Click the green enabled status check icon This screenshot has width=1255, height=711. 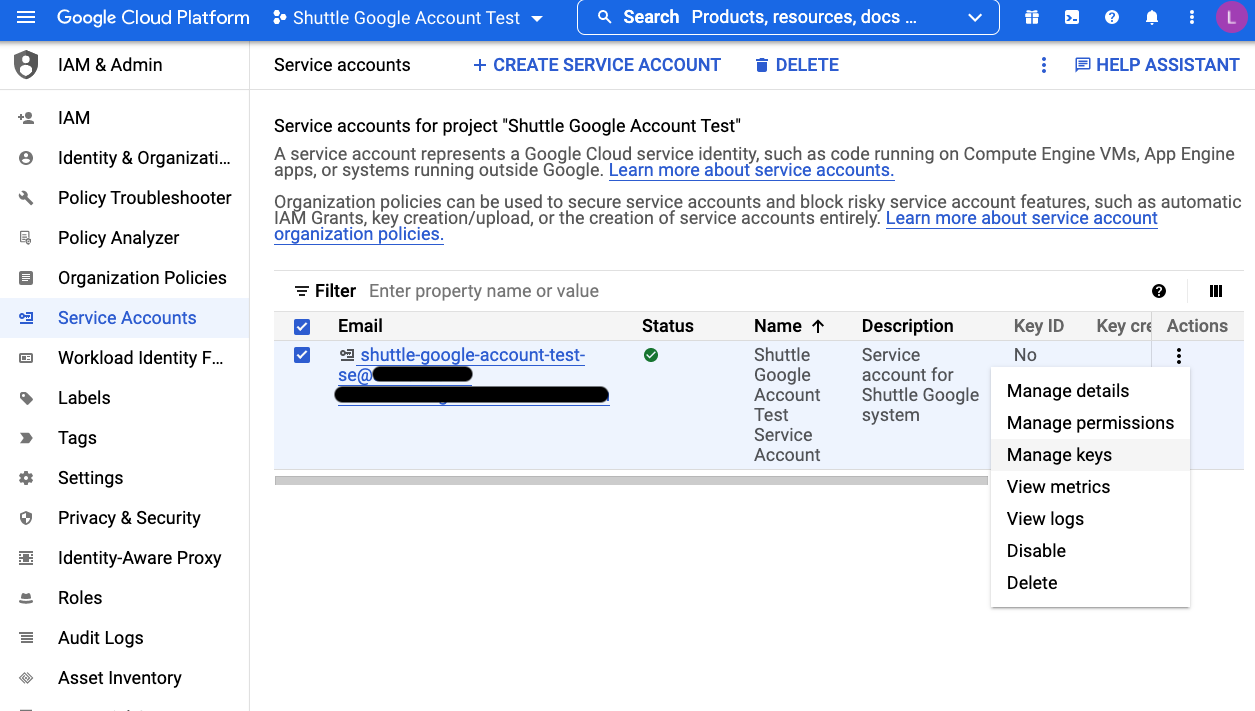point(651,355)
